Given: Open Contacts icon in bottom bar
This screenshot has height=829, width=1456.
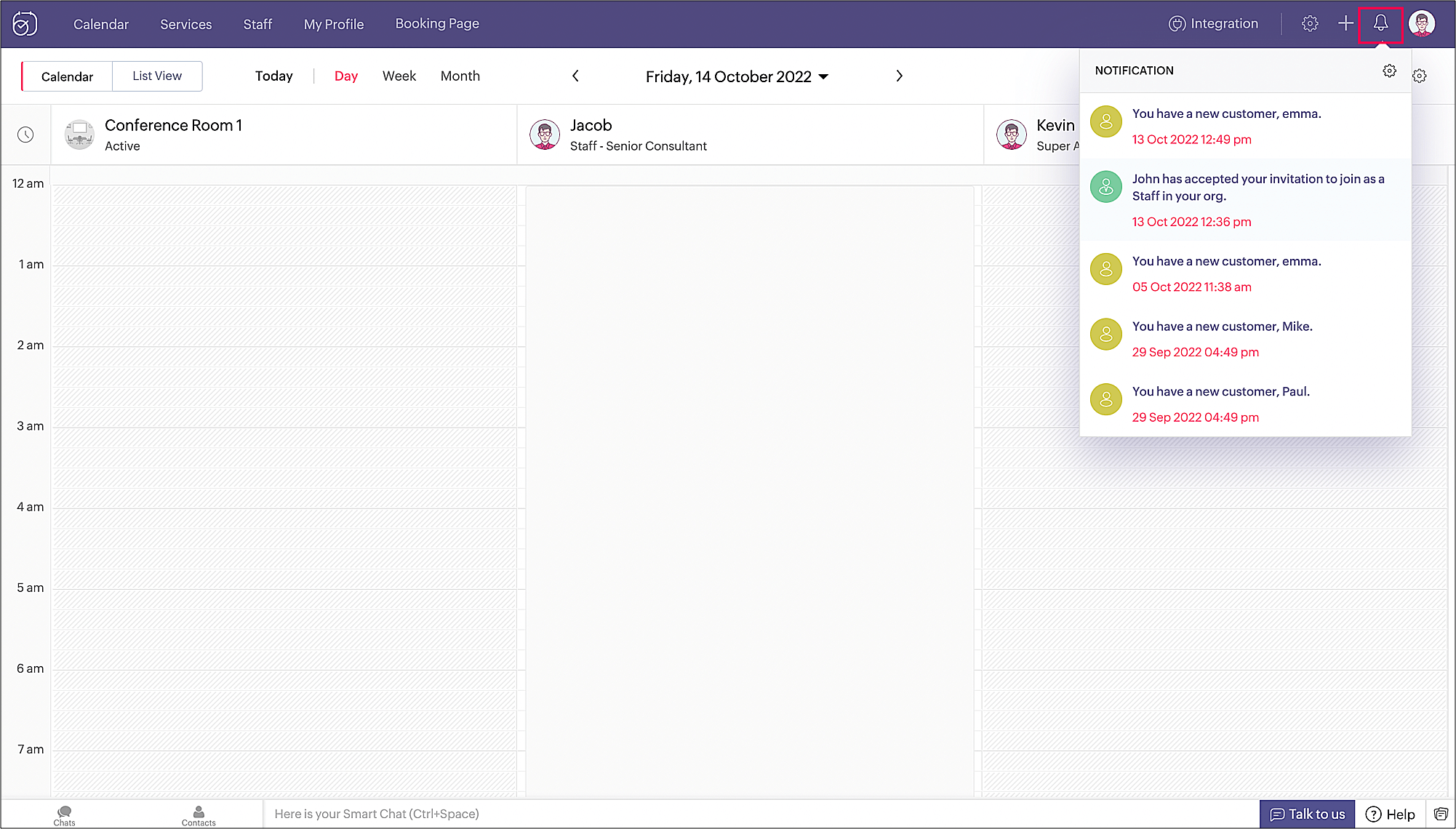Looking at the screenshot, I should [x=199, y=814].
